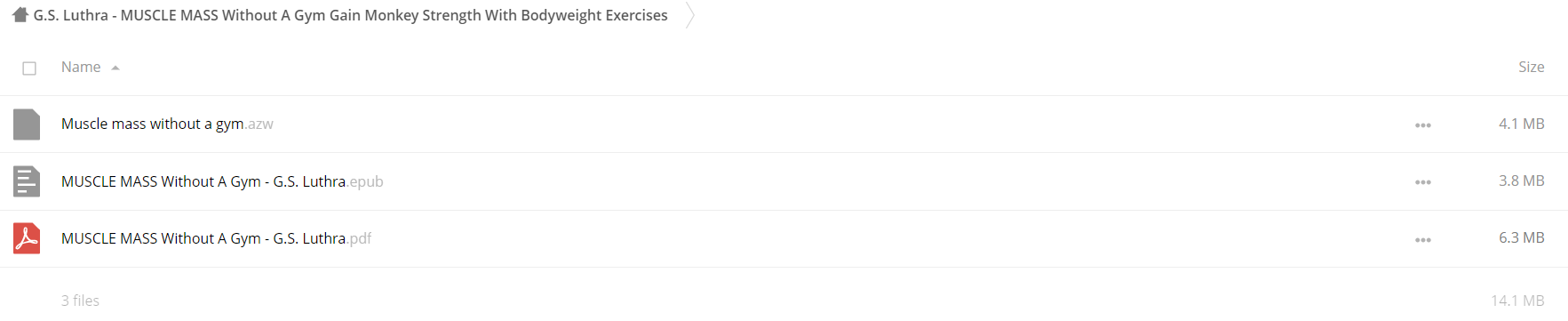
Task: Open MUSCLE MASS Without A Gym pdf file
Action: [216, 238]
